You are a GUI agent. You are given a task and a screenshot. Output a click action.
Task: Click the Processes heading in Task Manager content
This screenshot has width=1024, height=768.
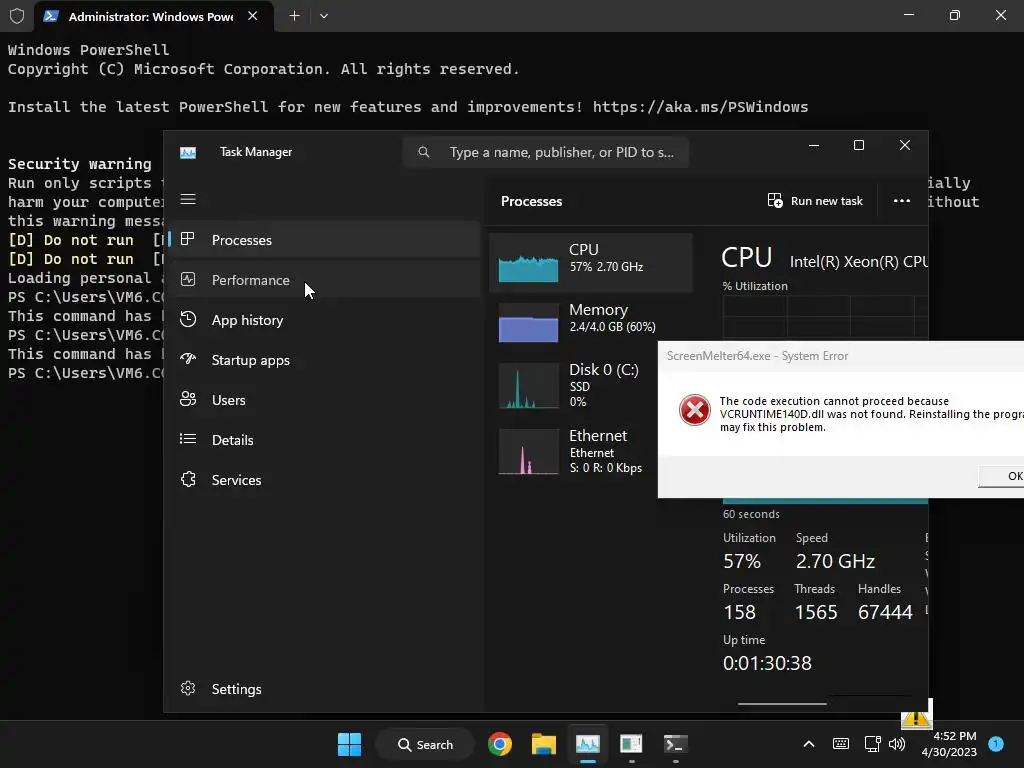531,201
